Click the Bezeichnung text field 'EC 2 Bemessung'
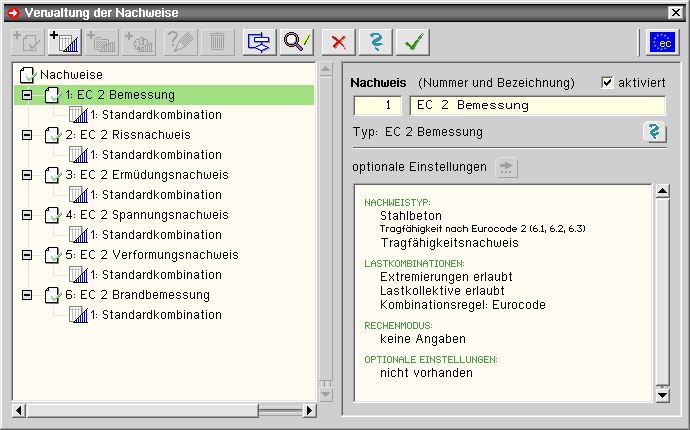 pyautogui.click(x=536, y=105)
